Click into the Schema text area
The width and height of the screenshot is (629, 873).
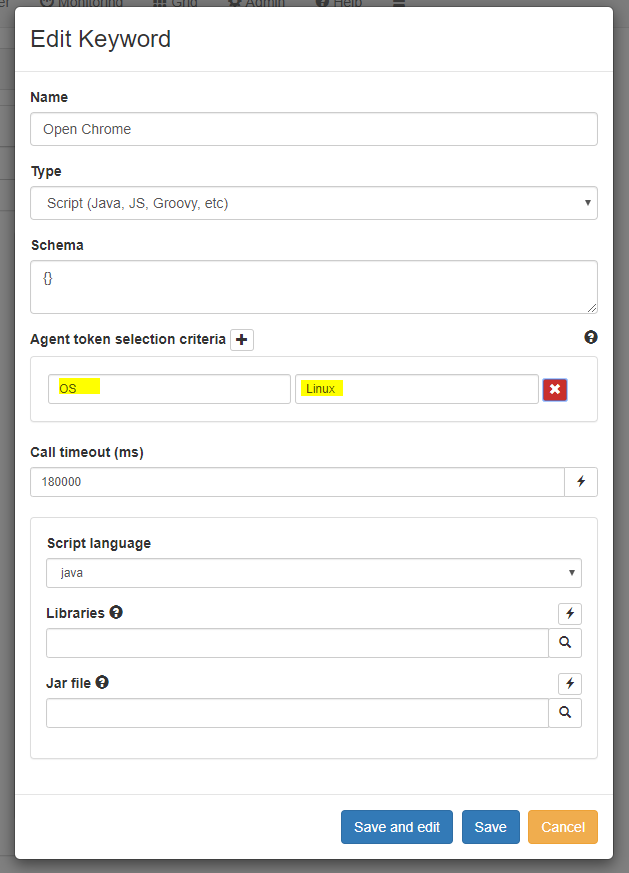[314, 287]
